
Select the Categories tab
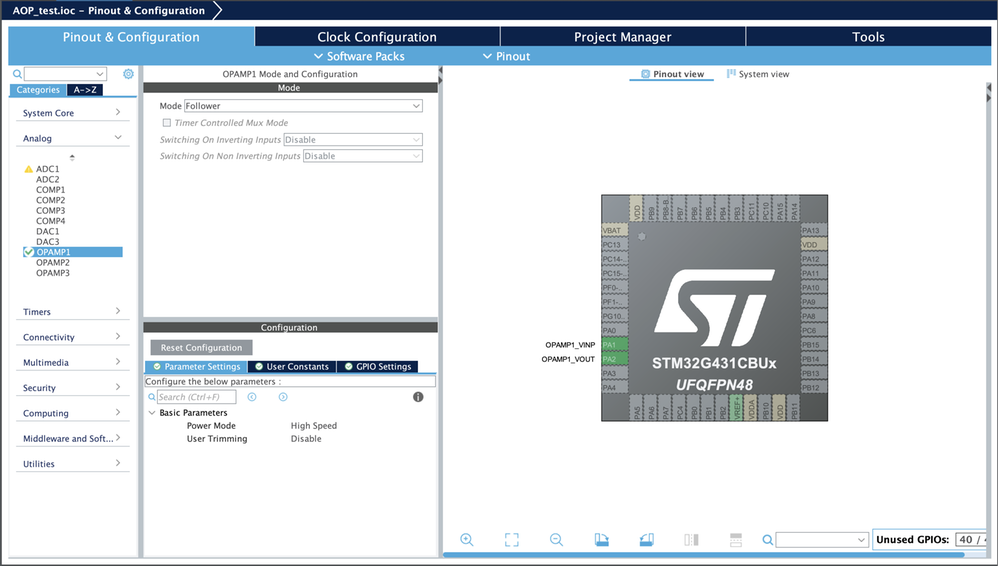coord(38,90)
